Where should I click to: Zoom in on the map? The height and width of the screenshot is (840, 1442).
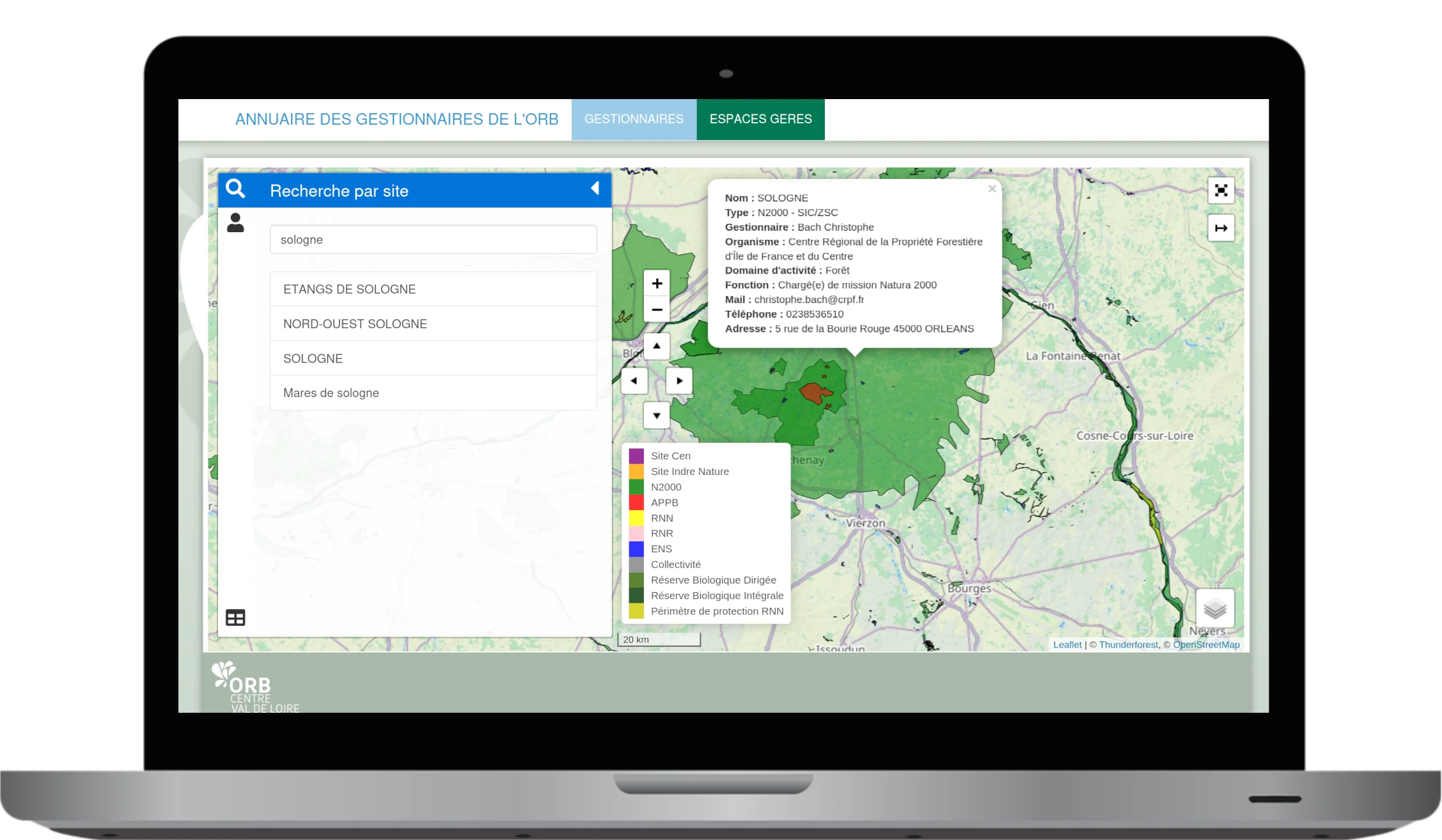coord(657,283)
